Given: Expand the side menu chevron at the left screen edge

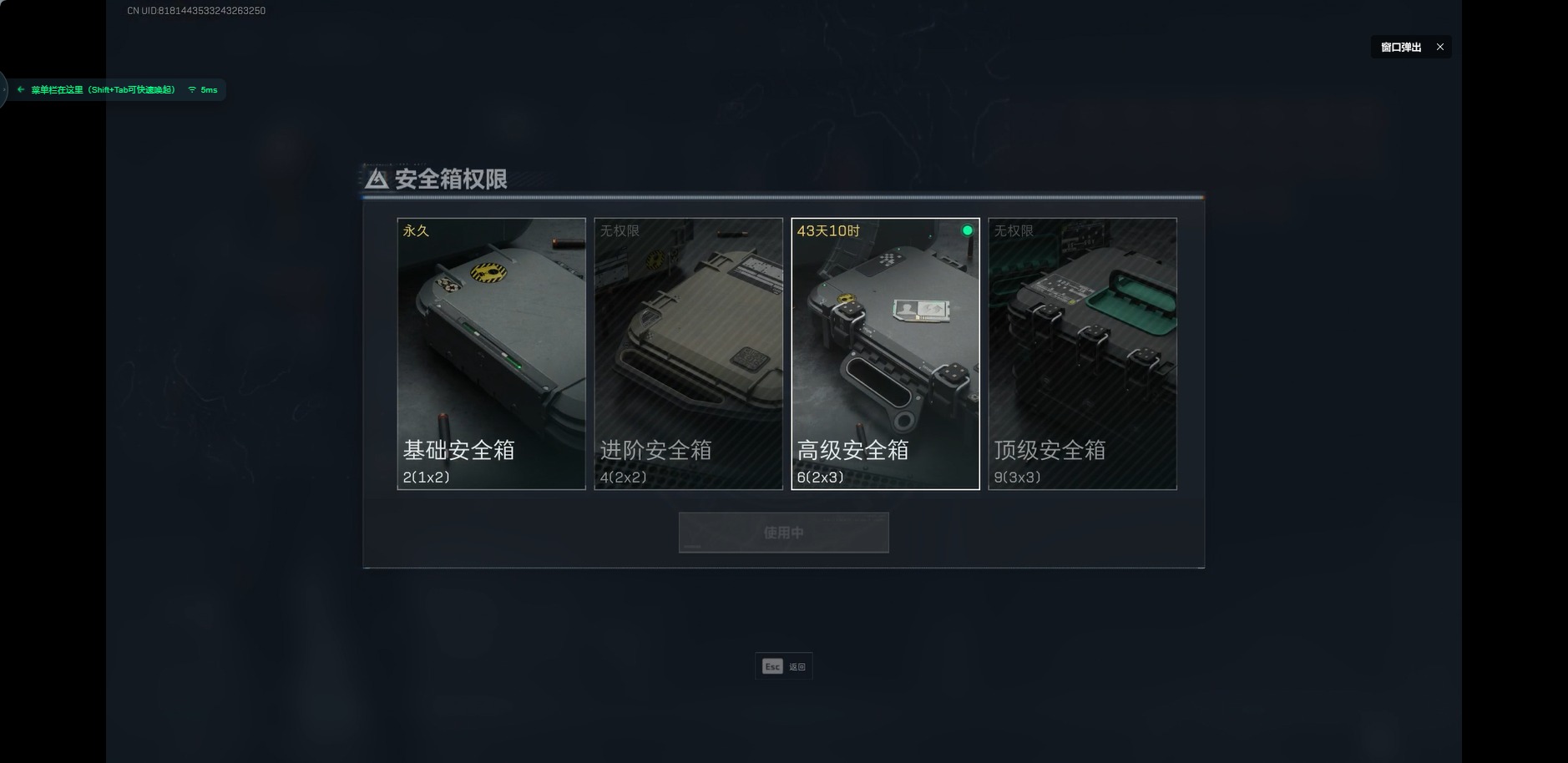Looking at the screenshot, I should click(4, 89).
